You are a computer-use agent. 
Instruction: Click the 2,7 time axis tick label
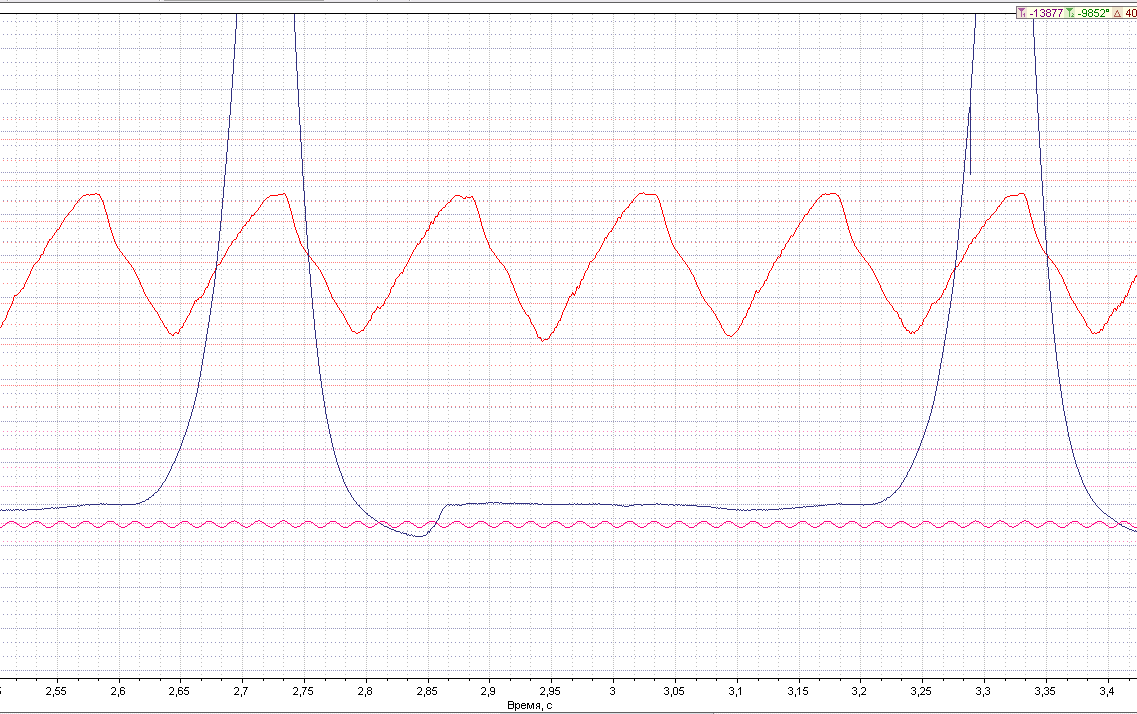(241, 691)
